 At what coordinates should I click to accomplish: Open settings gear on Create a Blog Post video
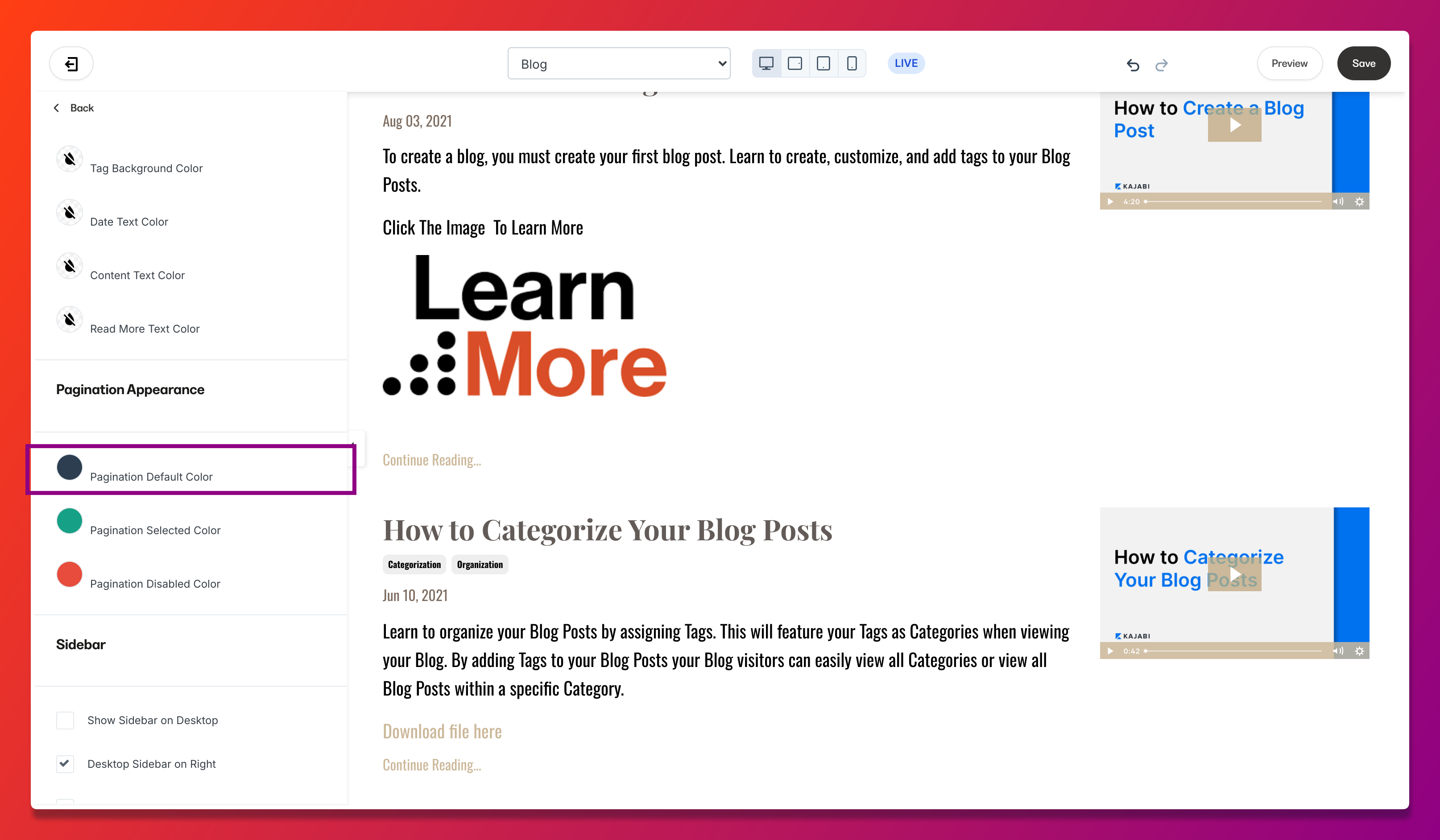pos(1359,202)
